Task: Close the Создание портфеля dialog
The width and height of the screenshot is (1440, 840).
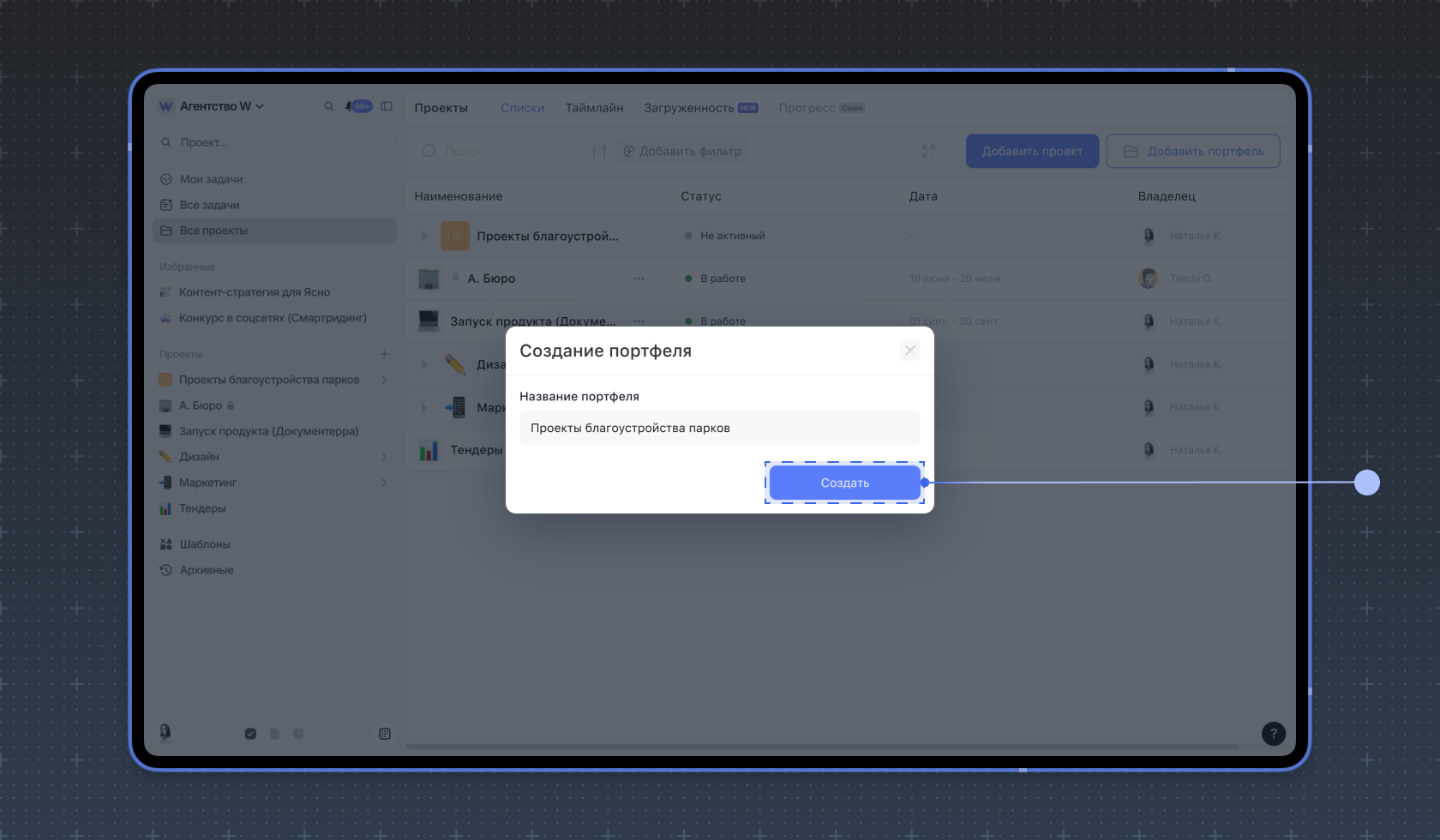Action: tap(910, 351)
